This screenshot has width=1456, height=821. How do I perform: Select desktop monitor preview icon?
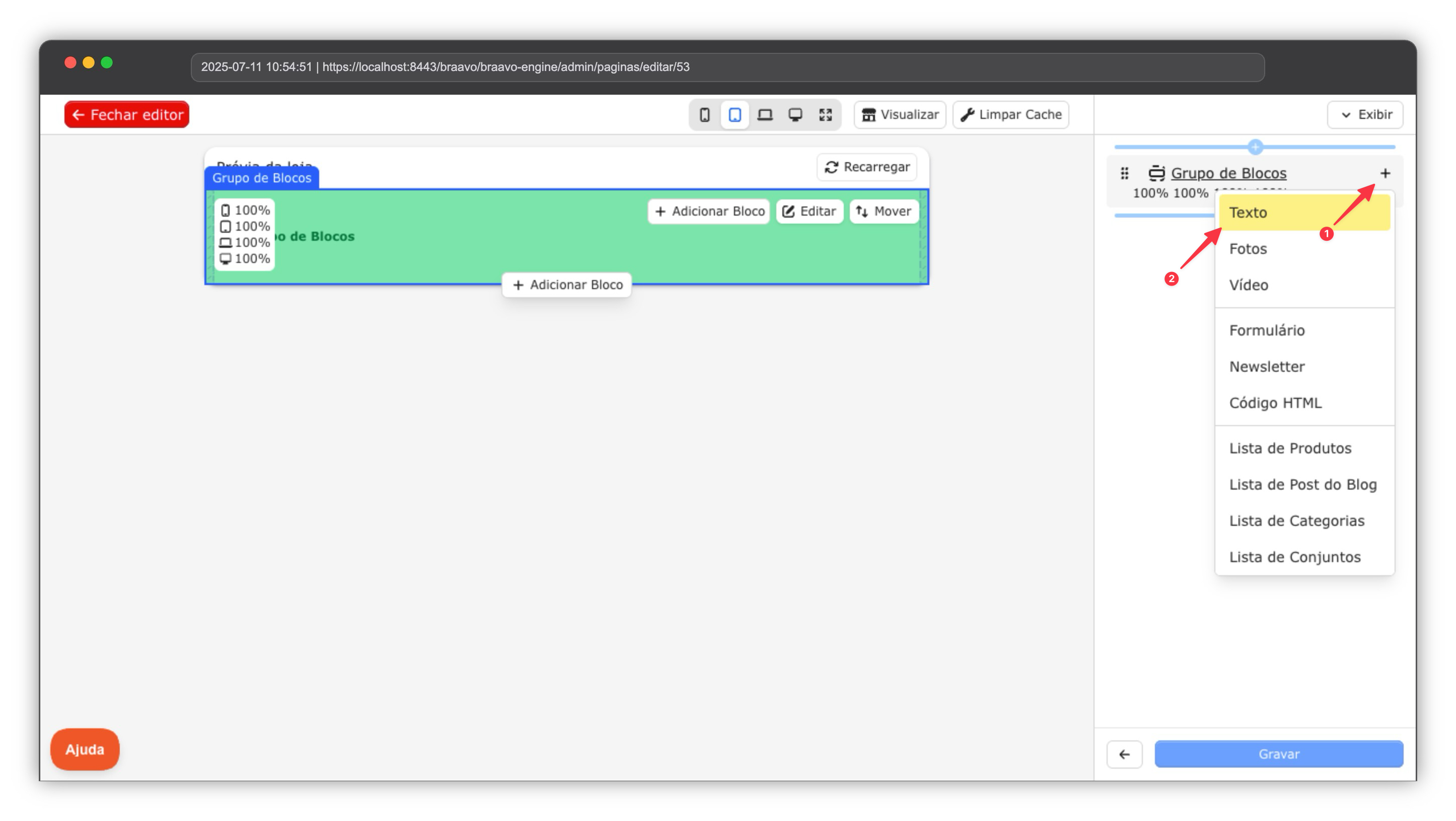[795, 115]
